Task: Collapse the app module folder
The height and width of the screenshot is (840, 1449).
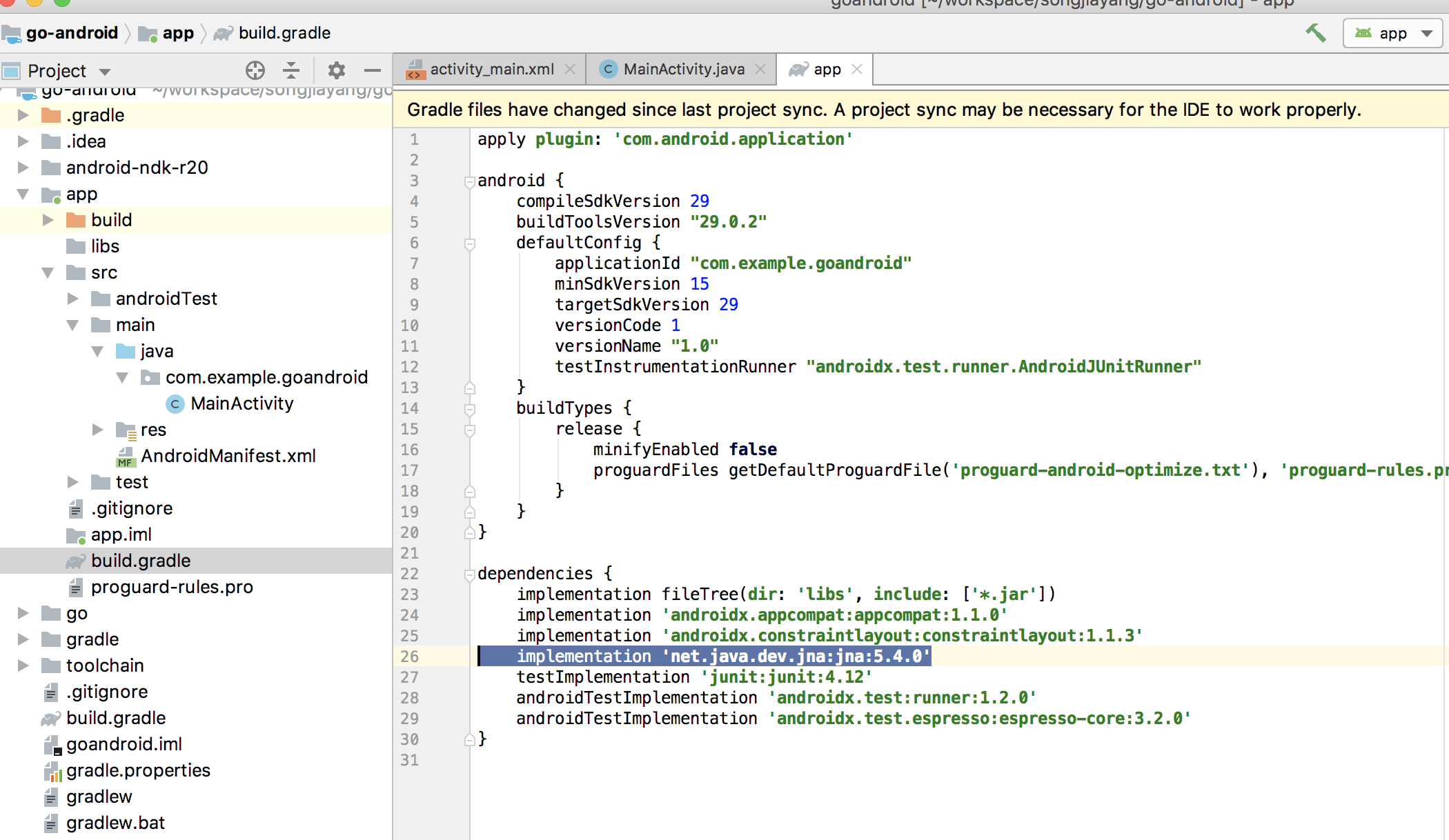Action: point(23,194)
